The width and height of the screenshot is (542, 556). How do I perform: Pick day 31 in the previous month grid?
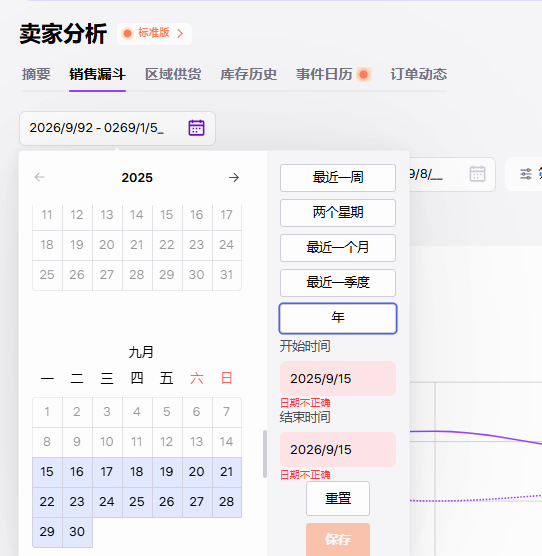(227, 275)
